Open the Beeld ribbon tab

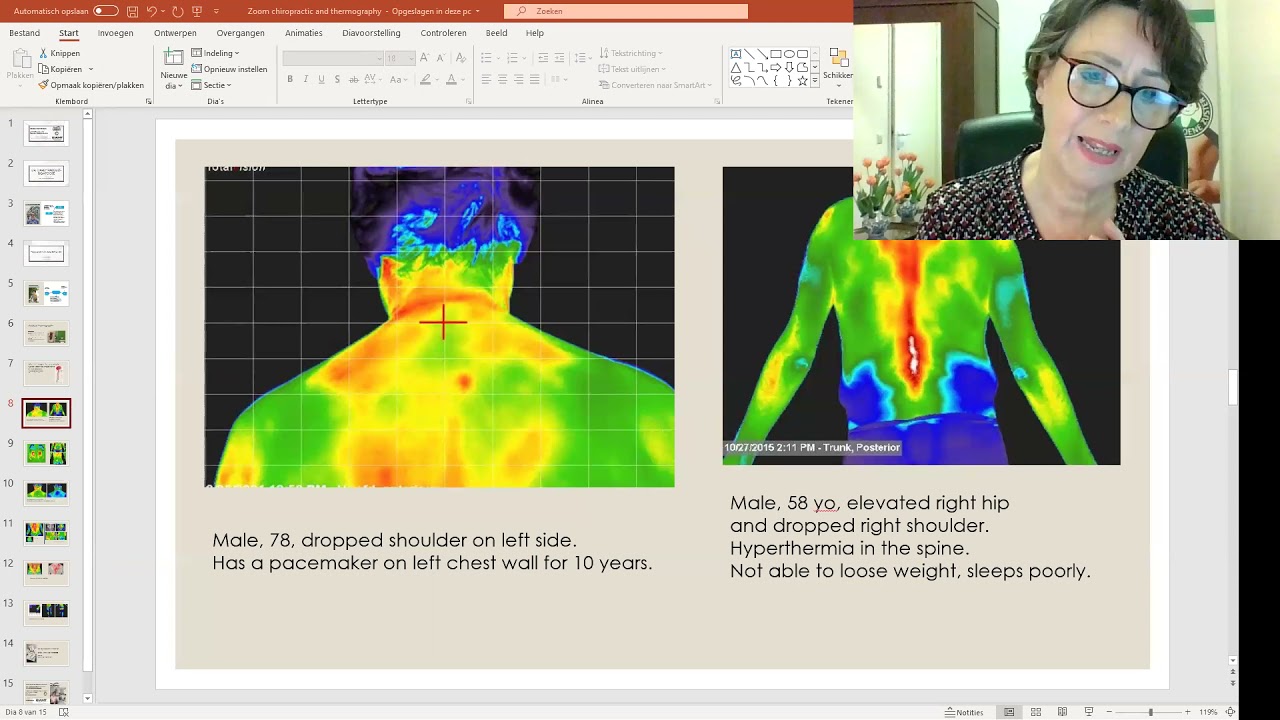pyautogui.click(x=496, y=33)
